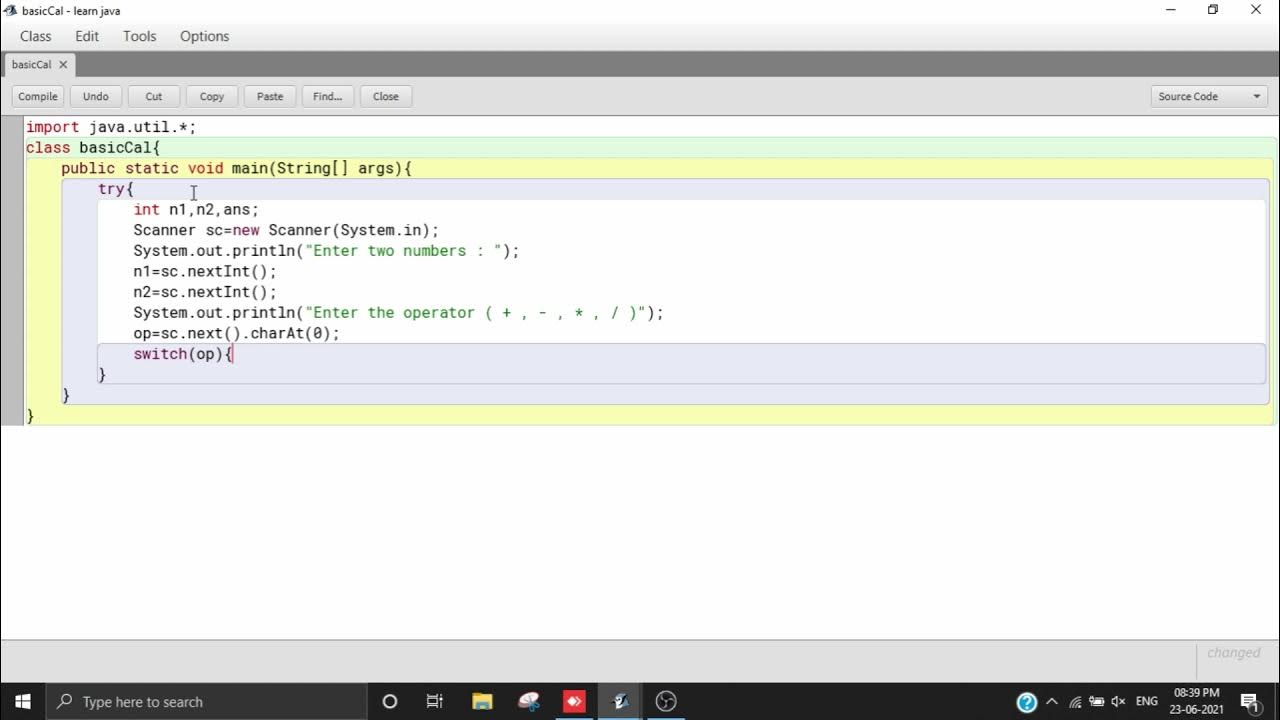Open the network status tray icon
Screen dimensions: 1280x720
point(1075,702)
